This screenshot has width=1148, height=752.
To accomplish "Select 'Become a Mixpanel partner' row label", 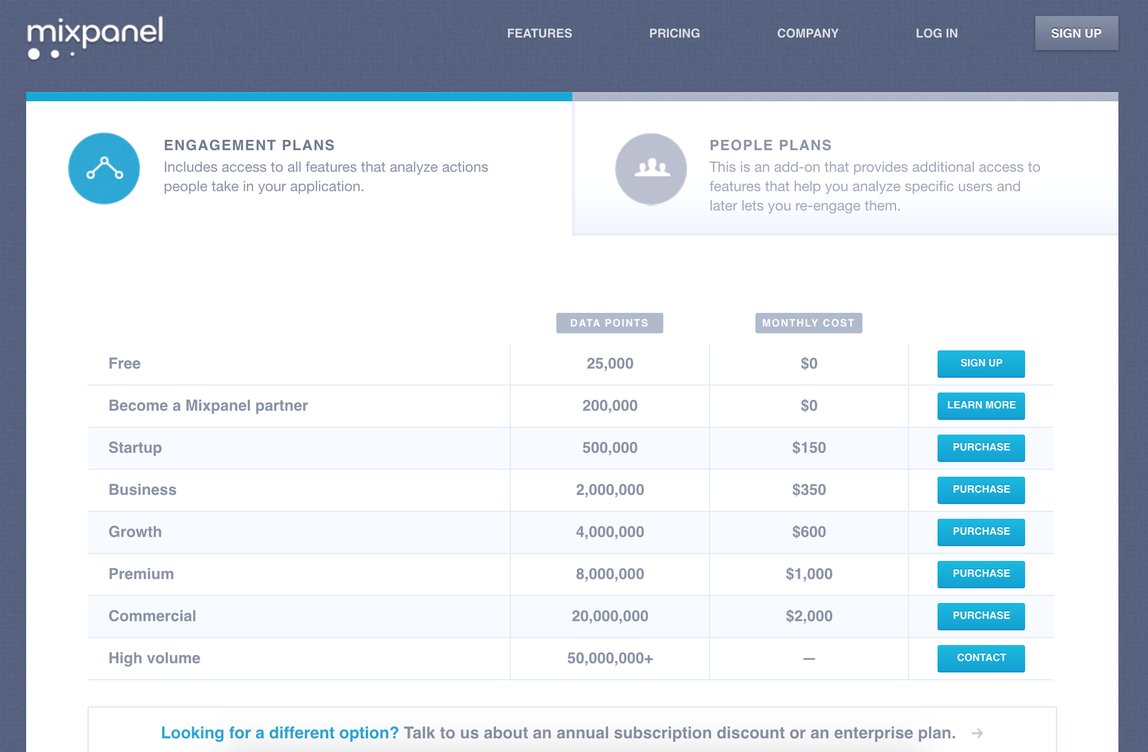I will [208, 406].
